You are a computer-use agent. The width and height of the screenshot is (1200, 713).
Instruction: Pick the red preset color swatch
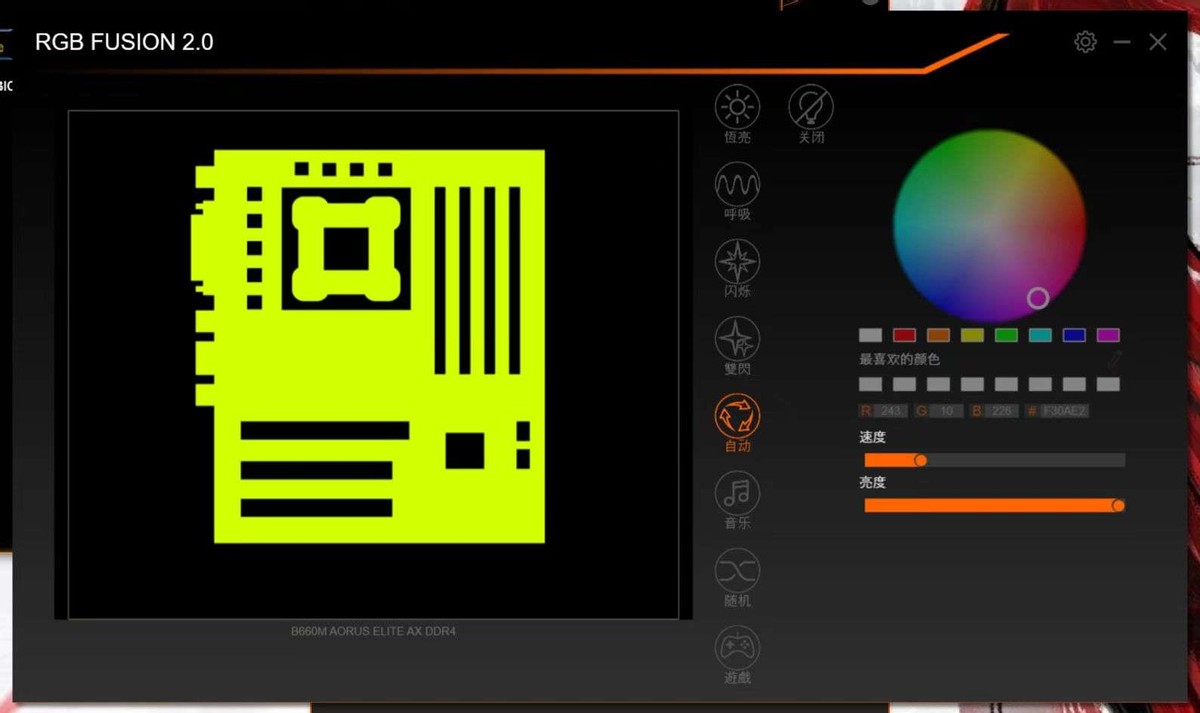[x=904, y=335]
